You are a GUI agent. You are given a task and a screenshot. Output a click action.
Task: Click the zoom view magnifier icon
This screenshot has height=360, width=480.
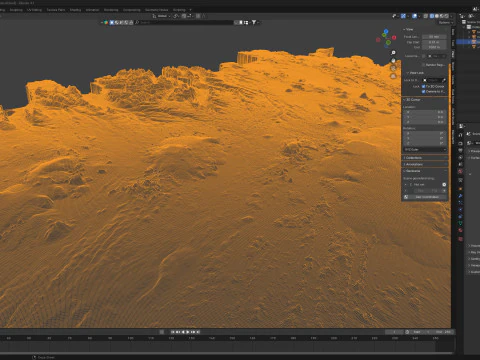[x=393, y=52]
